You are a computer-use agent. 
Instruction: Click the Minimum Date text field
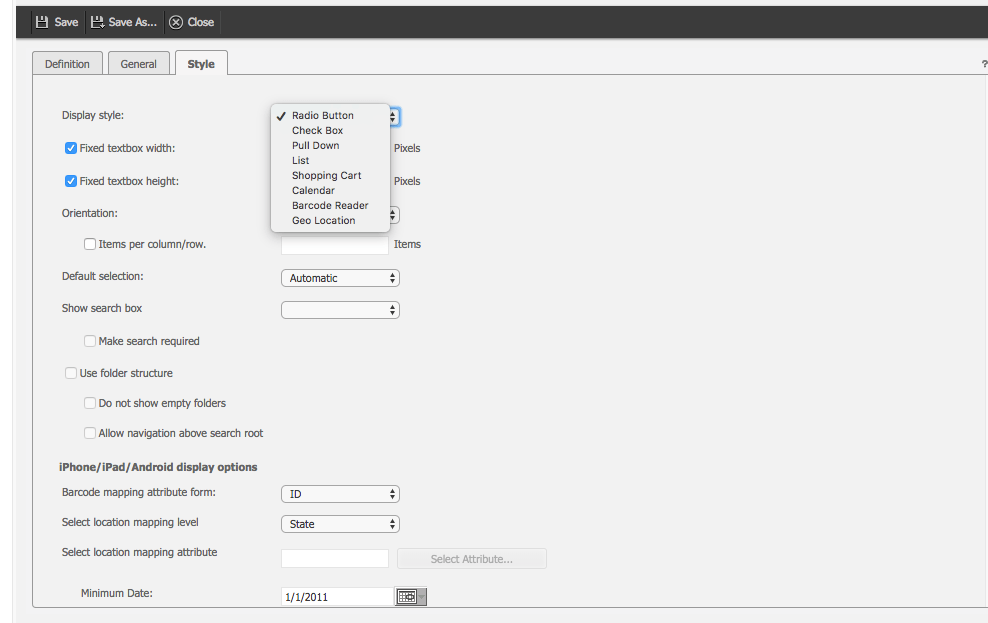click(x=337, y=597)
